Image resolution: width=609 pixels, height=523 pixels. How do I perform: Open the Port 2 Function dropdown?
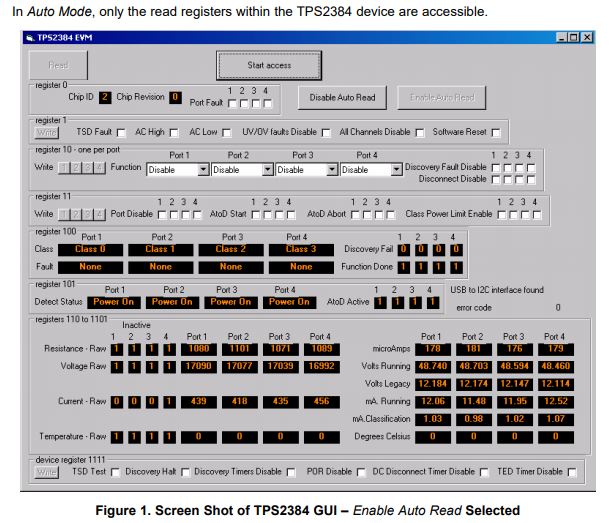[x=268, y=170]
